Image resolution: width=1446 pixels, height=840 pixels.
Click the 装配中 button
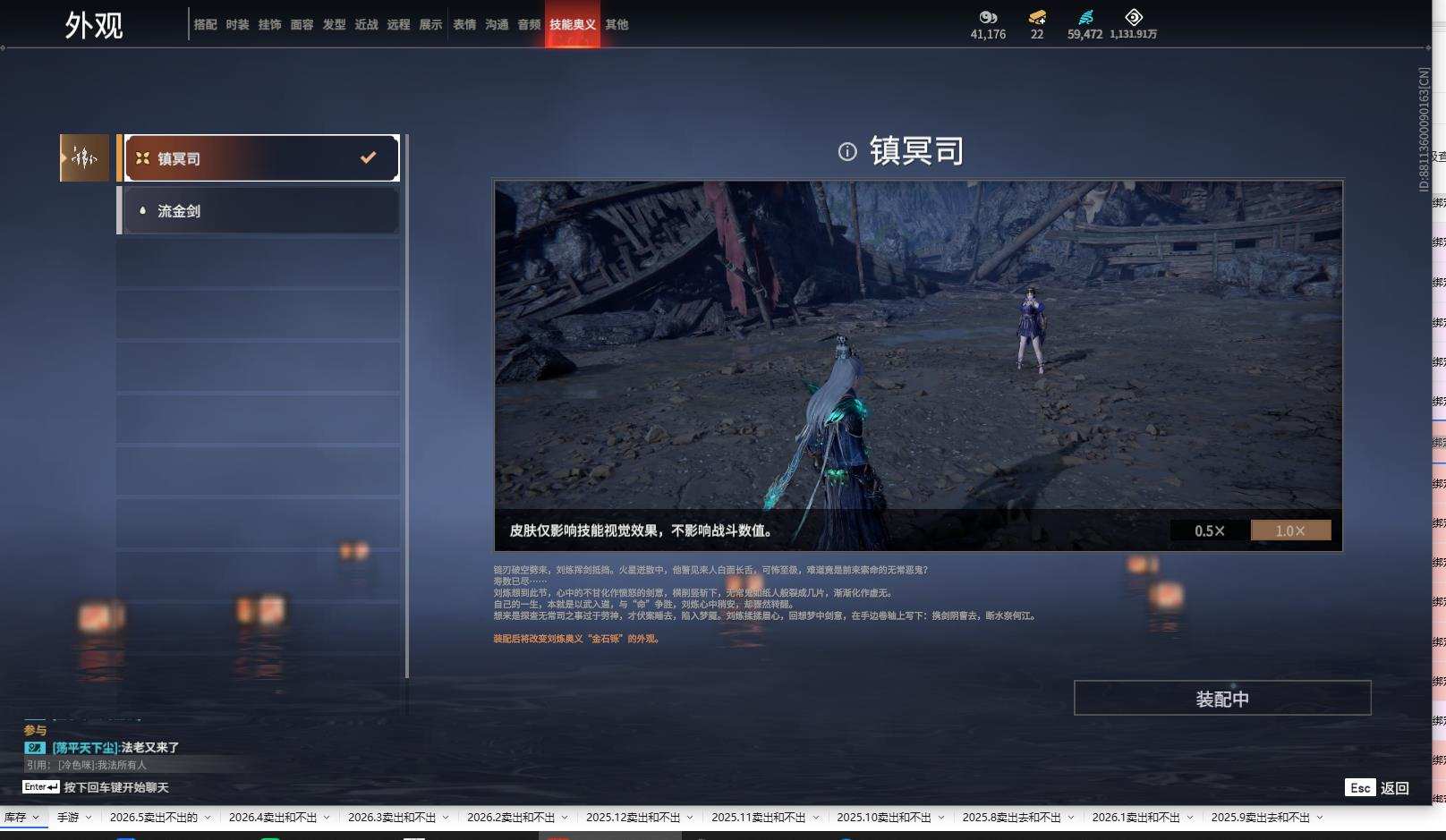[x=1222, y=699]
